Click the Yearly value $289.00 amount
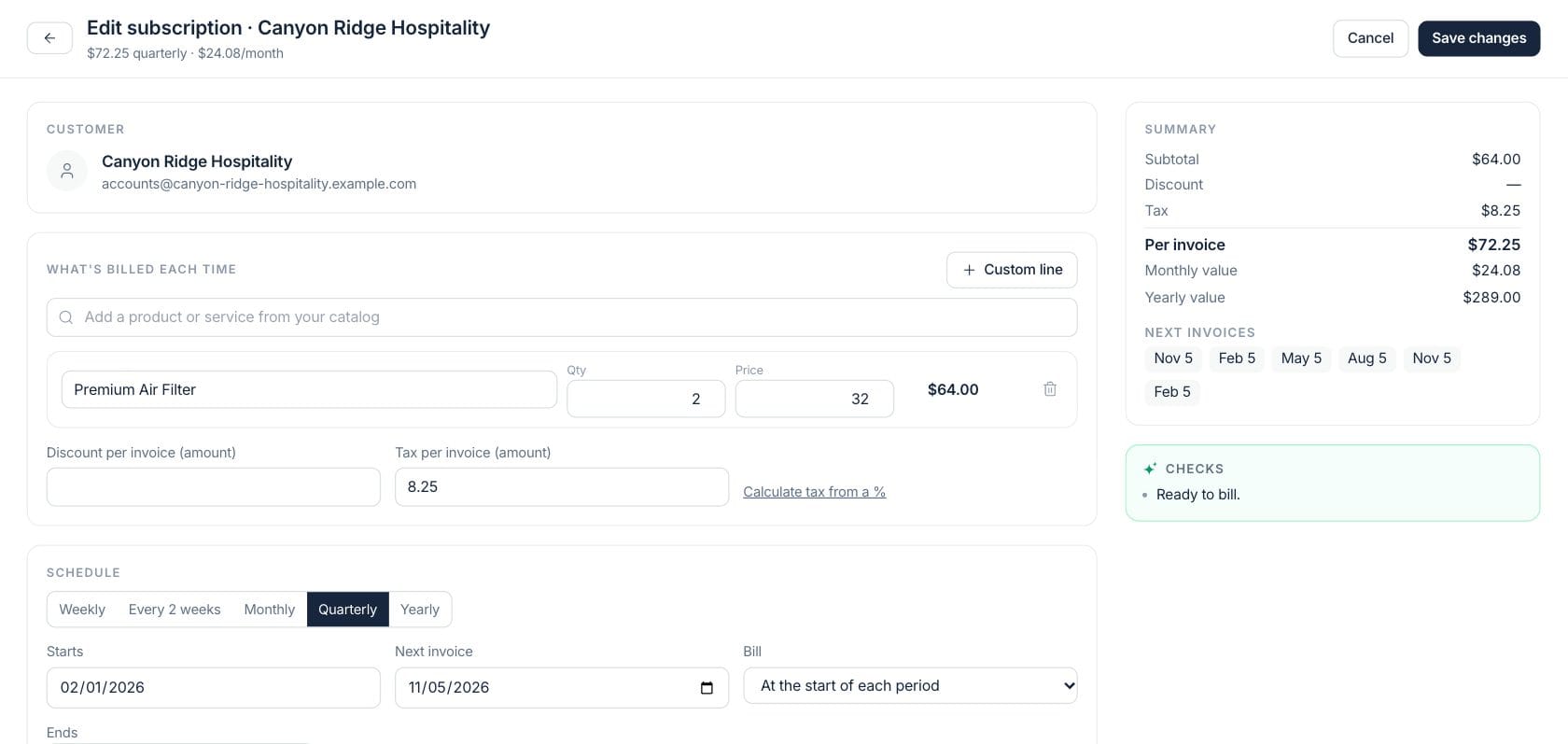Image resolution: width=1568 pixels, height=744 pixels. tap(1491, 297)
